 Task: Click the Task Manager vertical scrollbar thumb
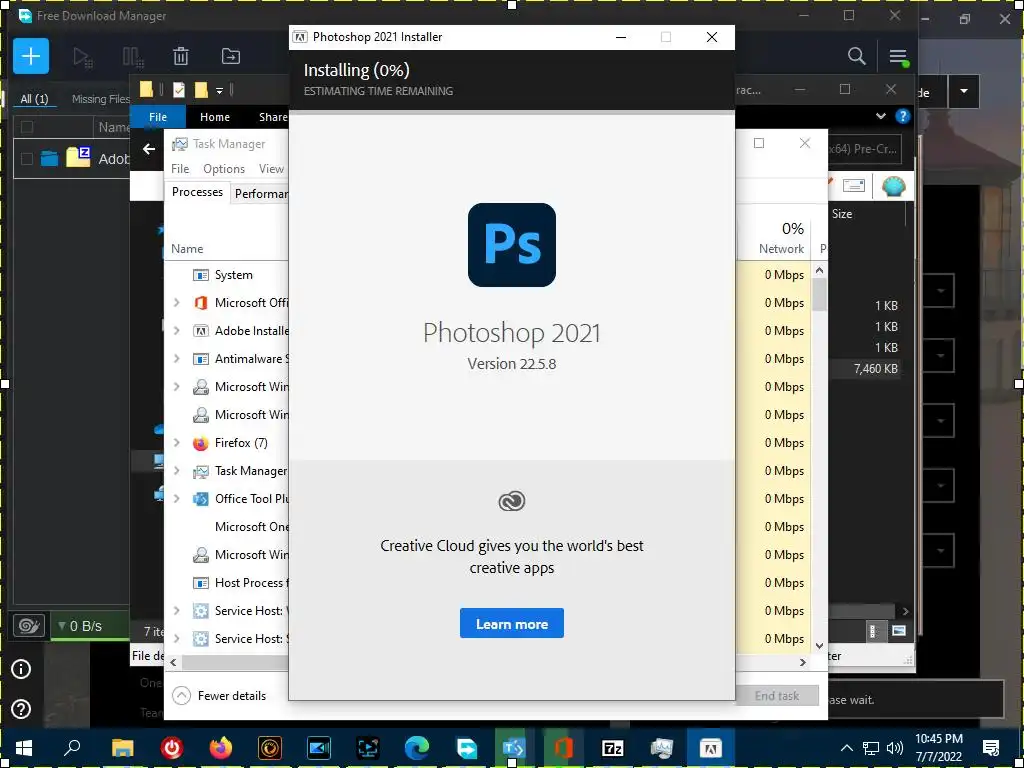[819, 295]
